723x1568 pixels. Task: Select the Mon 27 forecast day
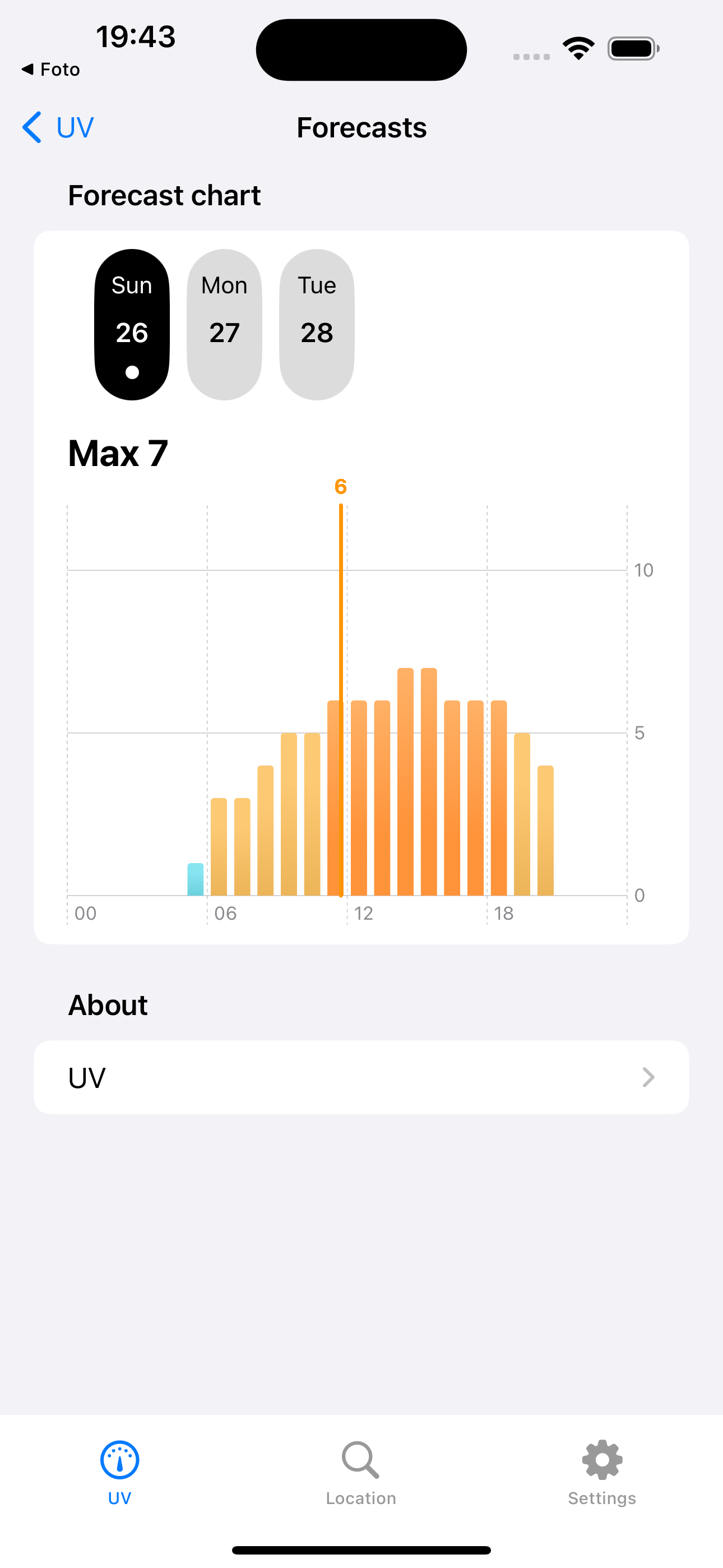point(224,322)
